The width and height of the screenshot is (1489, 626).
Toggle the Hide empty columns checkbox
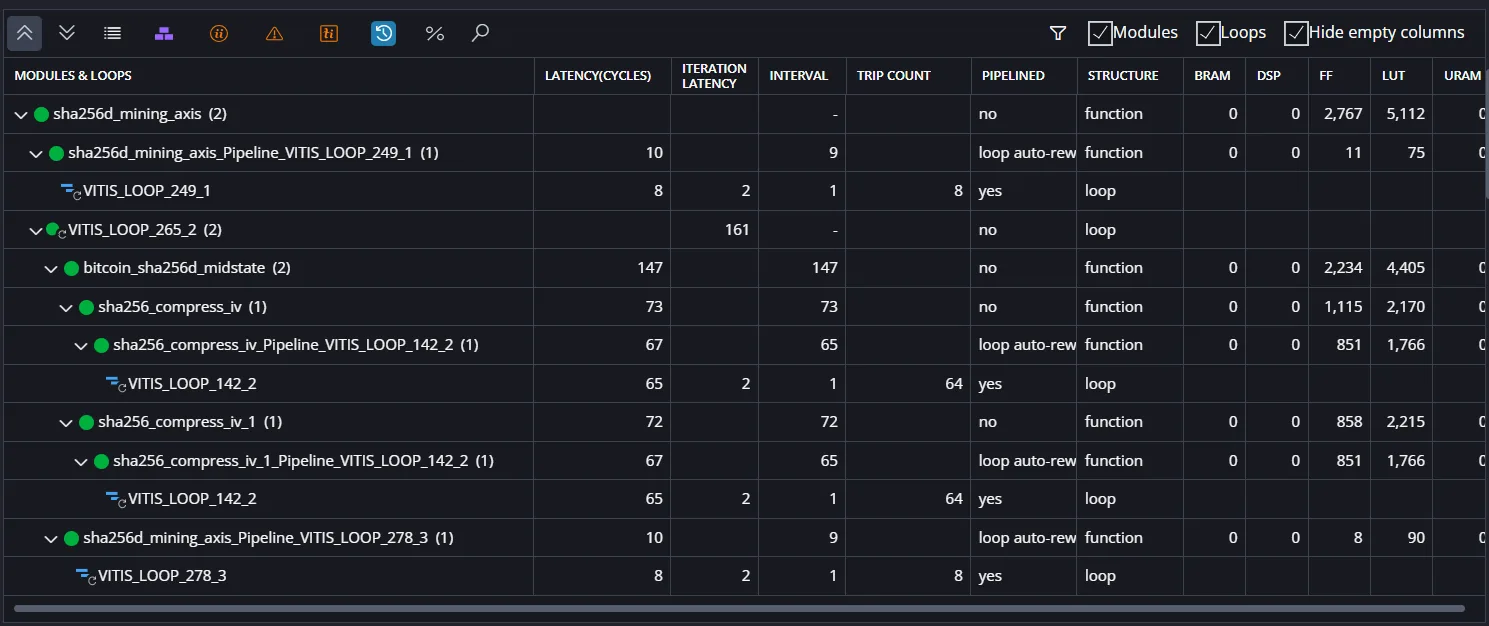1296,33
